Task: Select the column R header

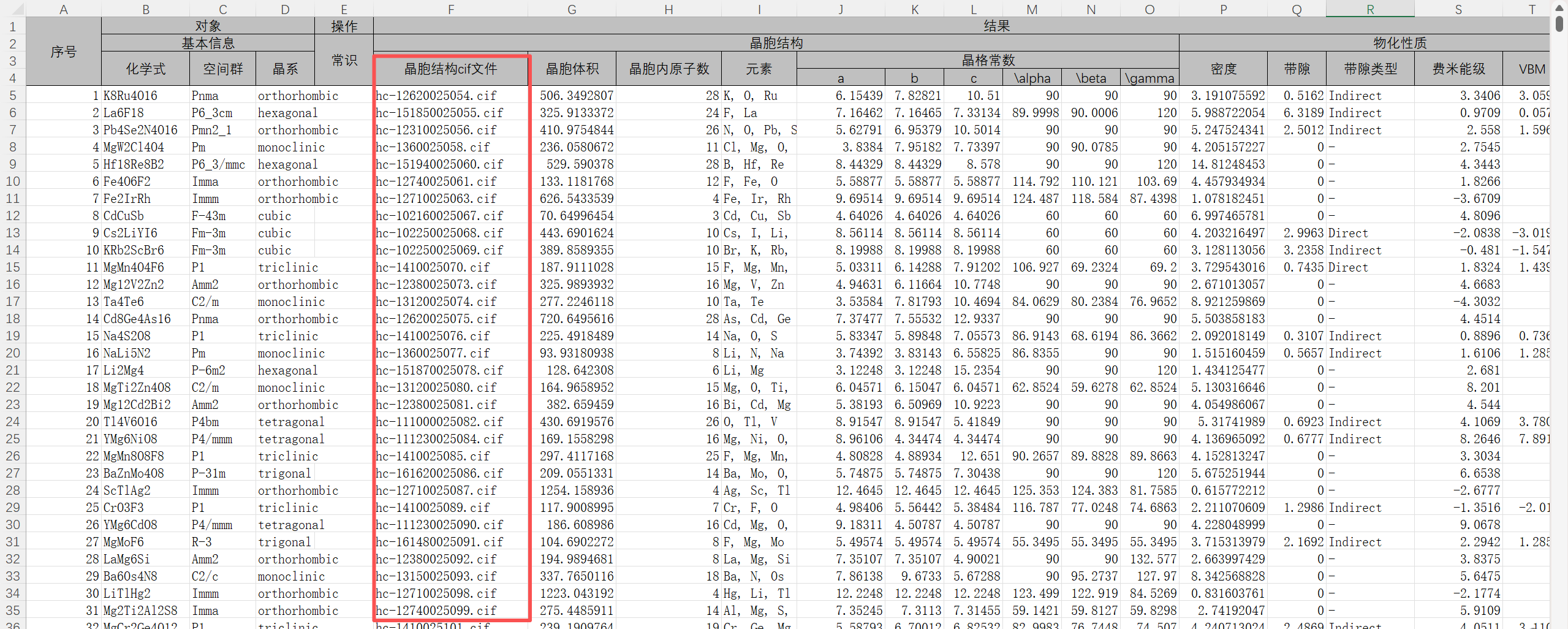Action: pyautogui.click(x=1369, y=9)
